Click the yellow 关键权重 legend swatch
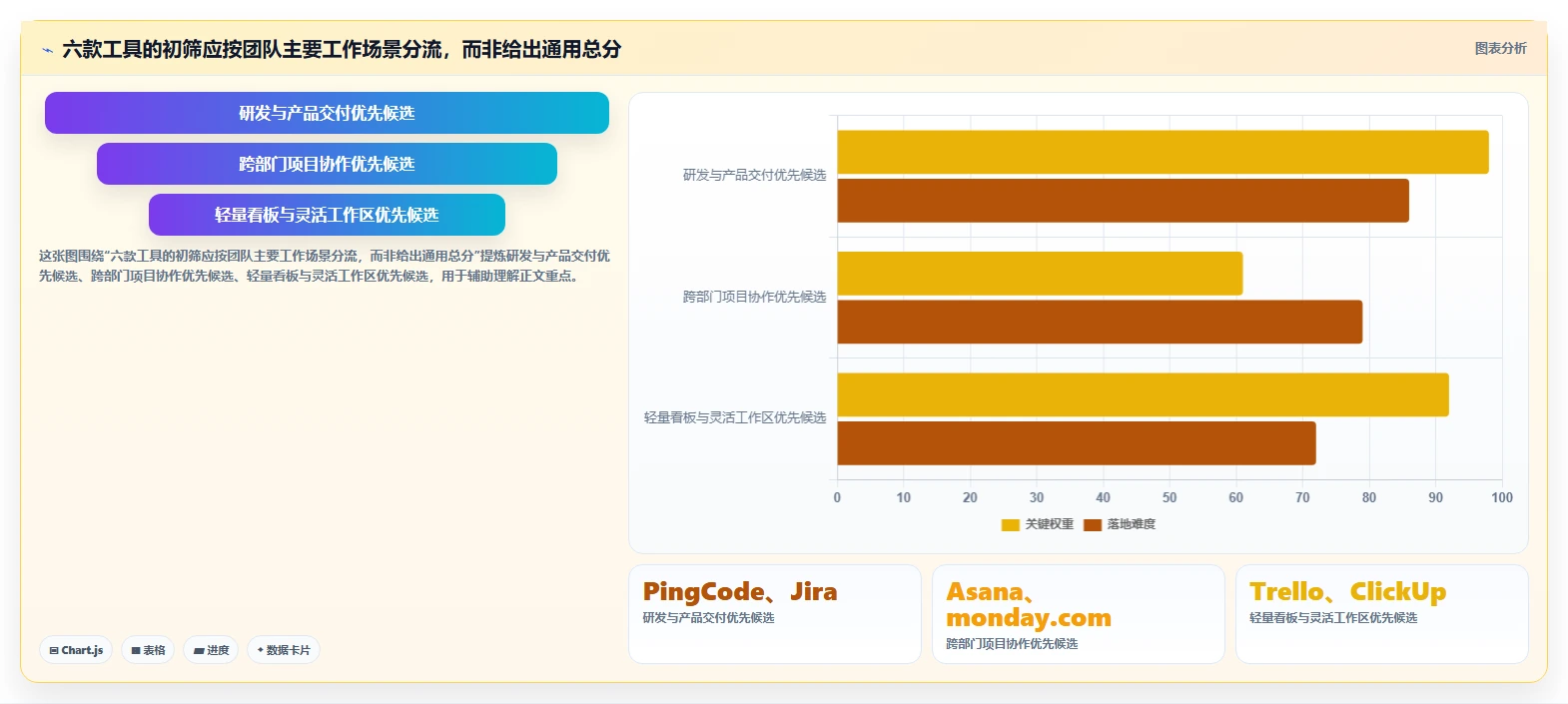This screenshot has width=1568, height=704. (x=1010, y=524)
